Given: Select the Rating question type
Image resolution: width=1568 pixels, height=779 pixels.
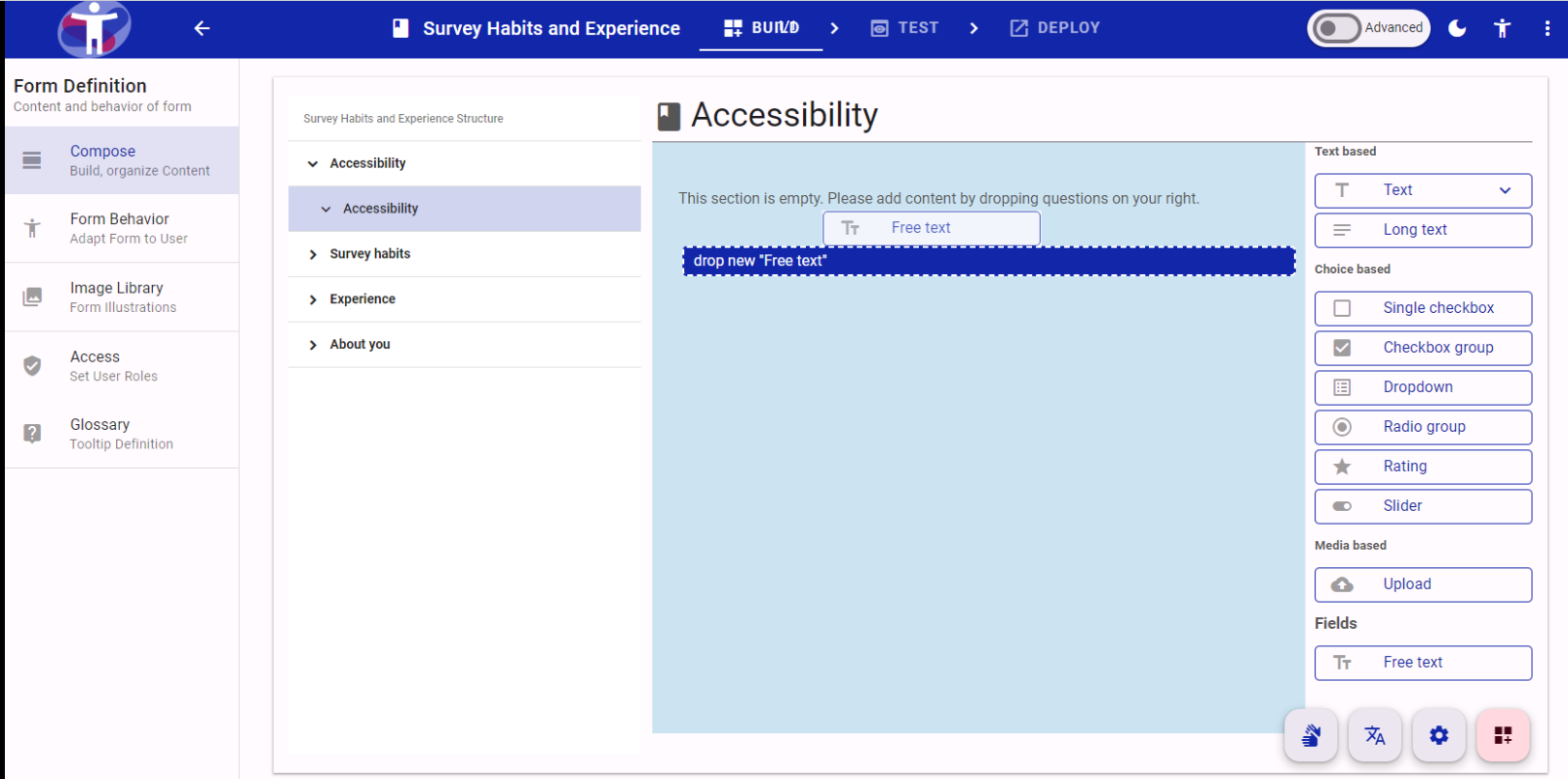Looking at the screenshot, I should pos(1423,467).
